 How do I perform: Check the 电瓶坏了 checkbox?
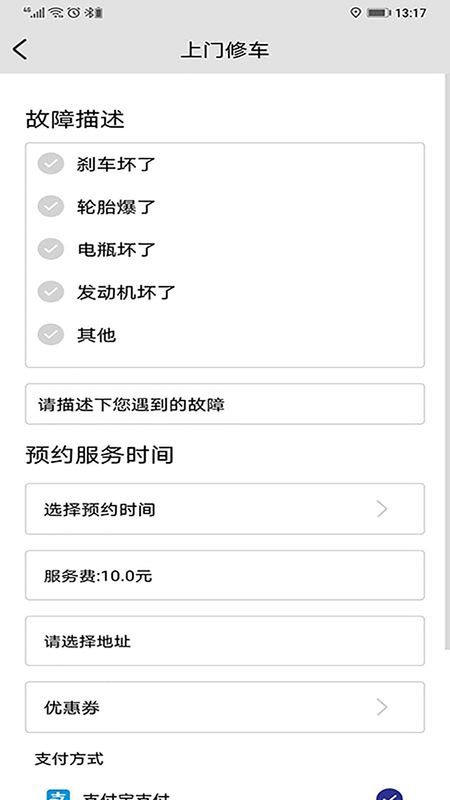point(51,249)
